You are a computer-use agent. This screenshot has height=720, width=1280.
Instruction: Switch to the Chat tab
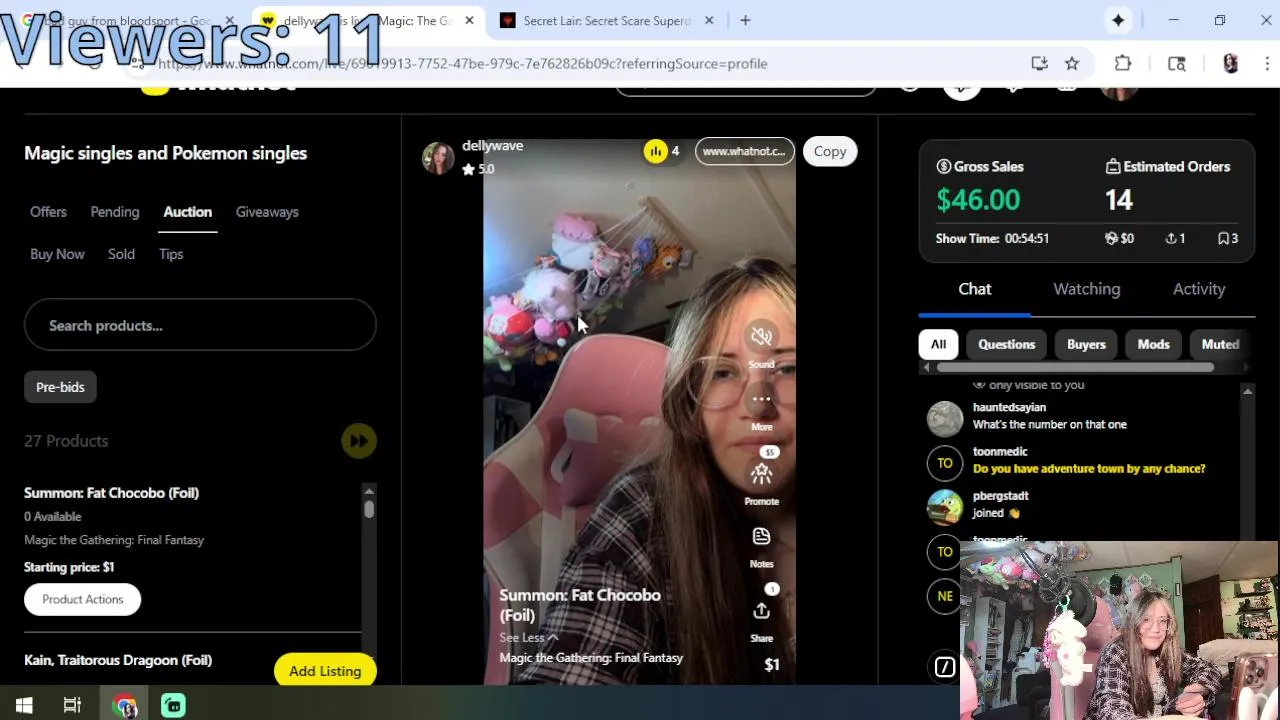pyautogui.click(x=975, y=289)
